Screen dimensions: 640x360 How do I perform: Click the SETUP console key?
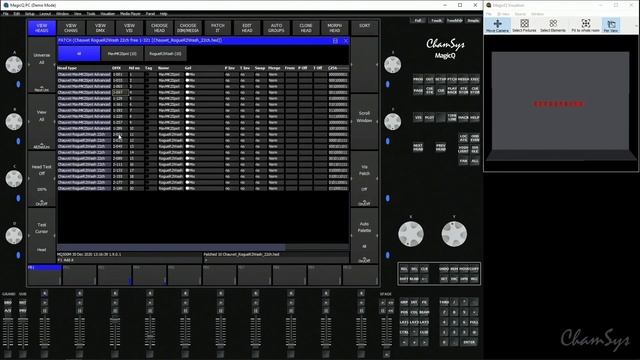[440, 79]
